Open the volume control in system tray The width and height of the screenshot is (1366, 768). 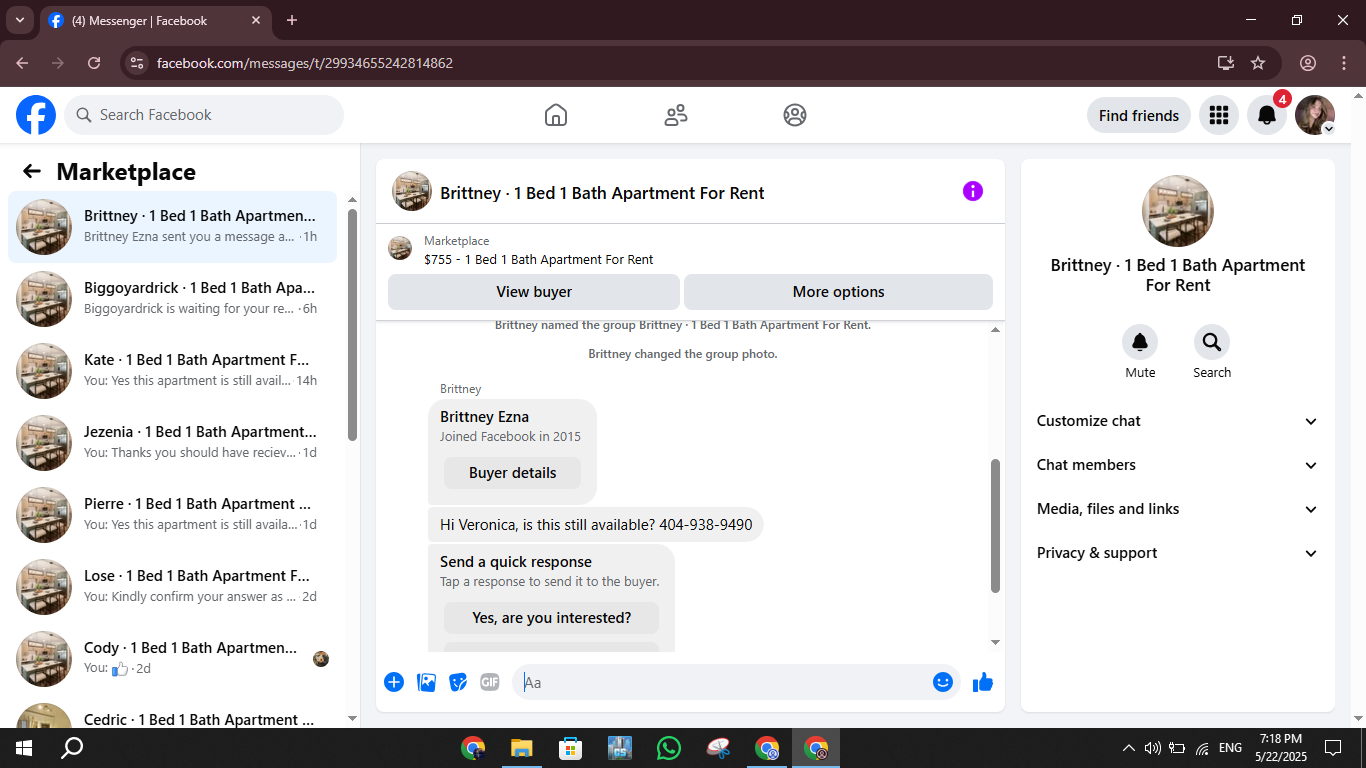[1152, 748]
